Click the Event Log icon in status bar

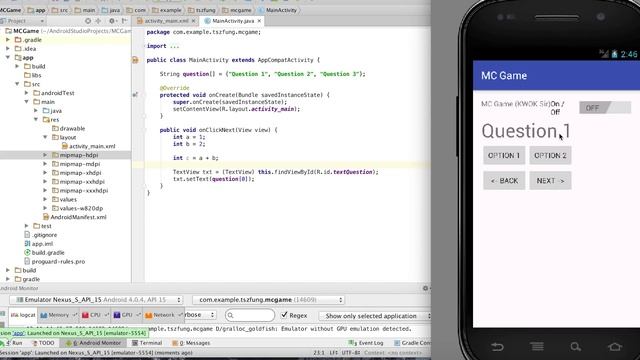tap(353, 343)
